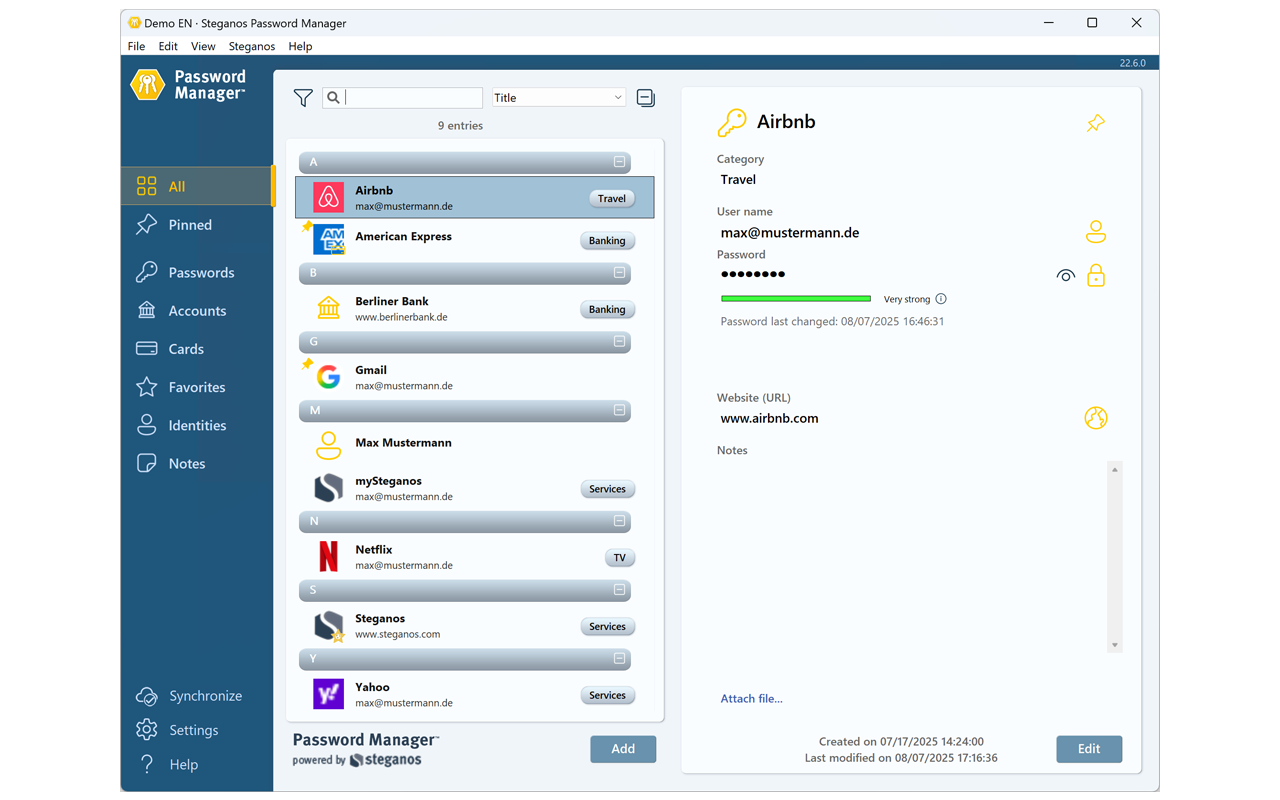
Task: Click the green password strength bar
Action: click(796, 298)
